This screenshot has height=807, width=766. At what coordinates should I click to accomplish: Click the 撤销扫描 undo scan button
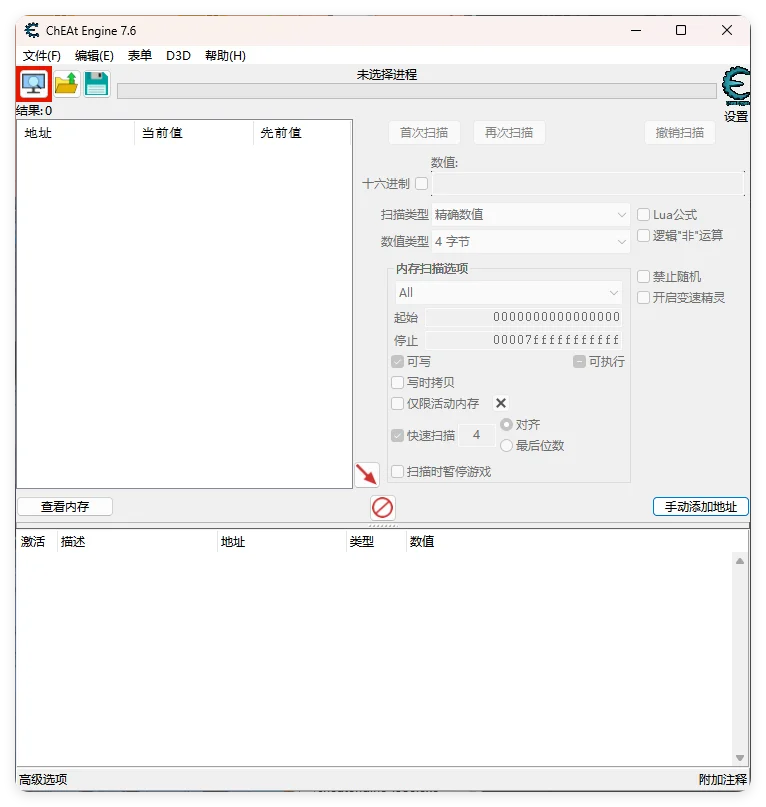pyautogui.click(x=680, y=133)
